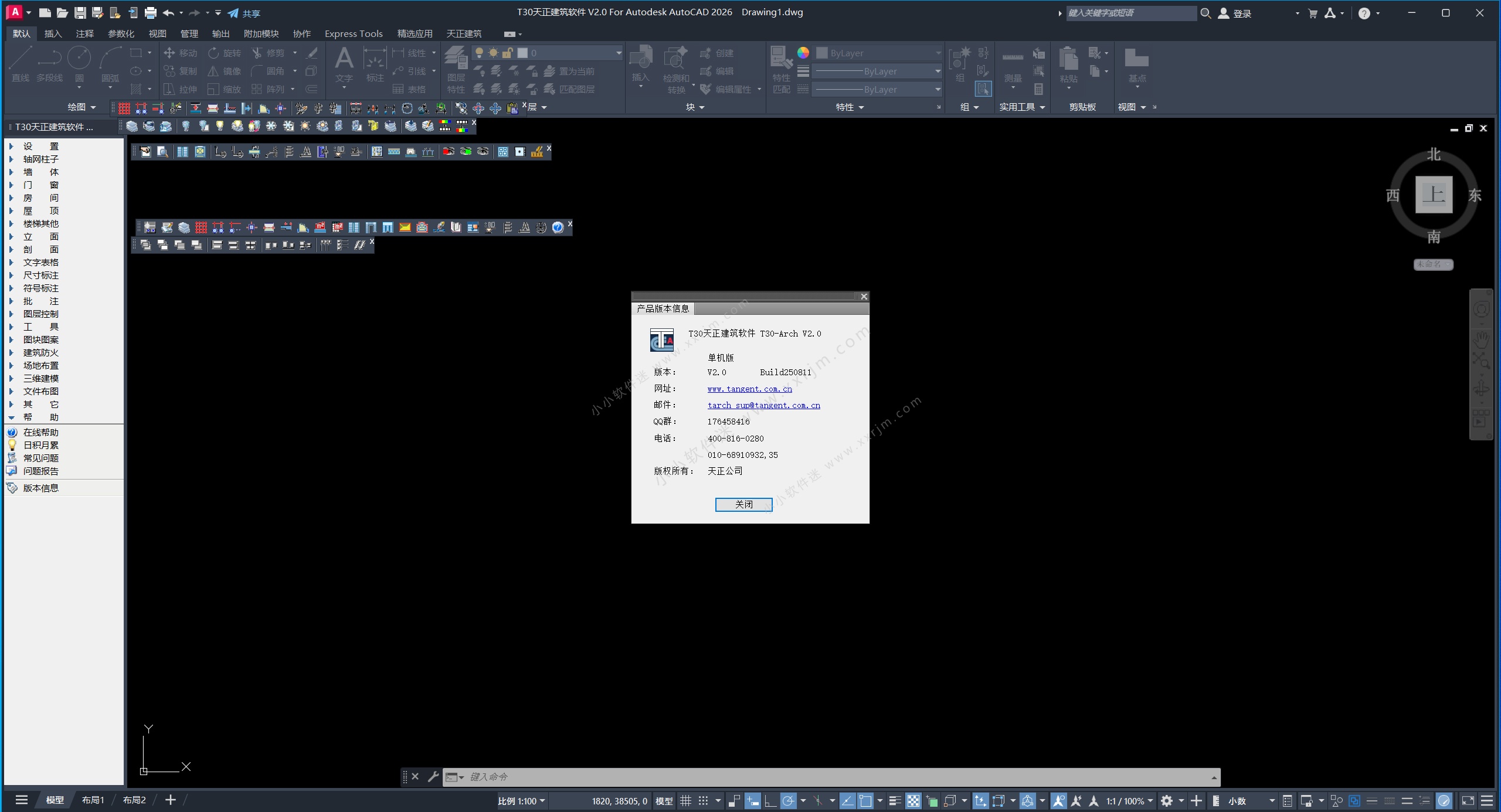Screen dimensions: 1501x812
Task: Toggle clean screen mode in status bar
Action: pos(1468,800)
